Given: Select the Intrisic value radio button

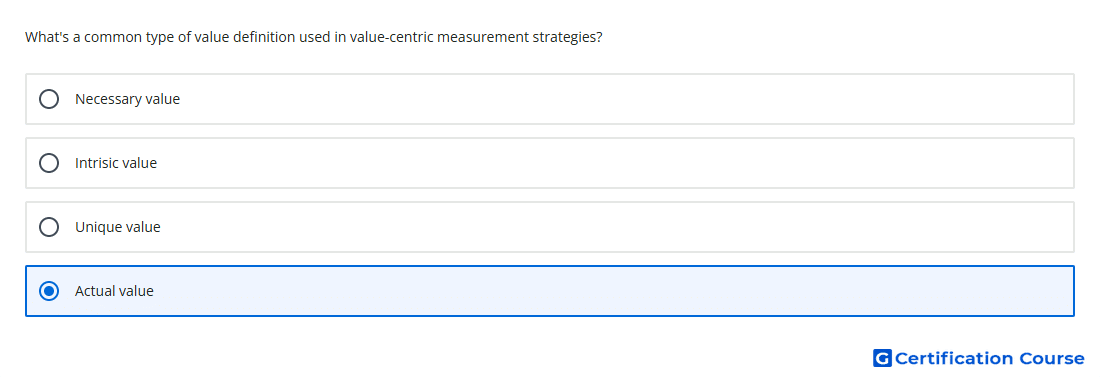Looking at the screenshot, I should tap(49, 163).
